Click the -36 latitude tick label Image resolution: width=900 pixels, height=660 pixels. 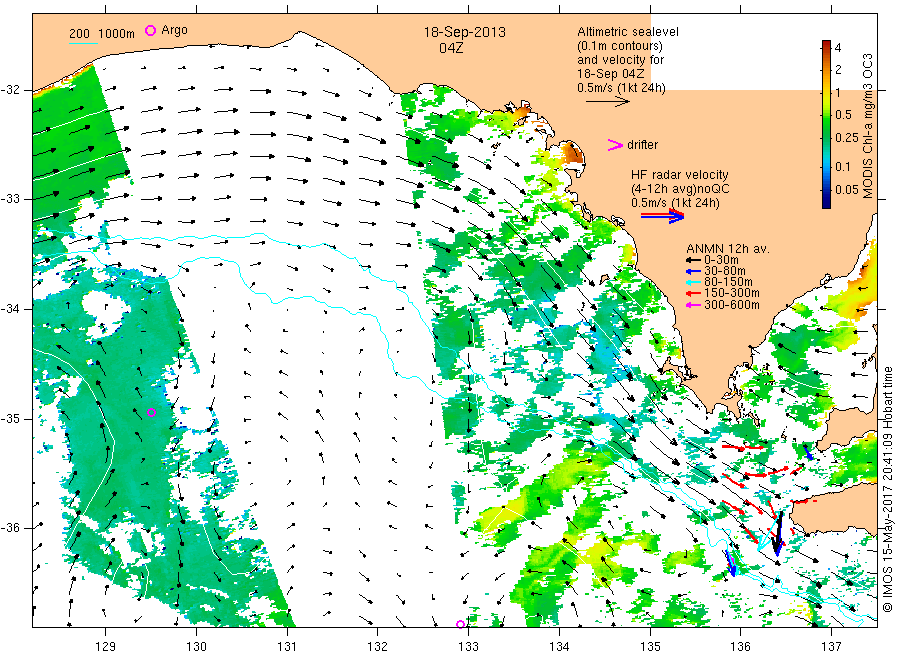[10, 527]
